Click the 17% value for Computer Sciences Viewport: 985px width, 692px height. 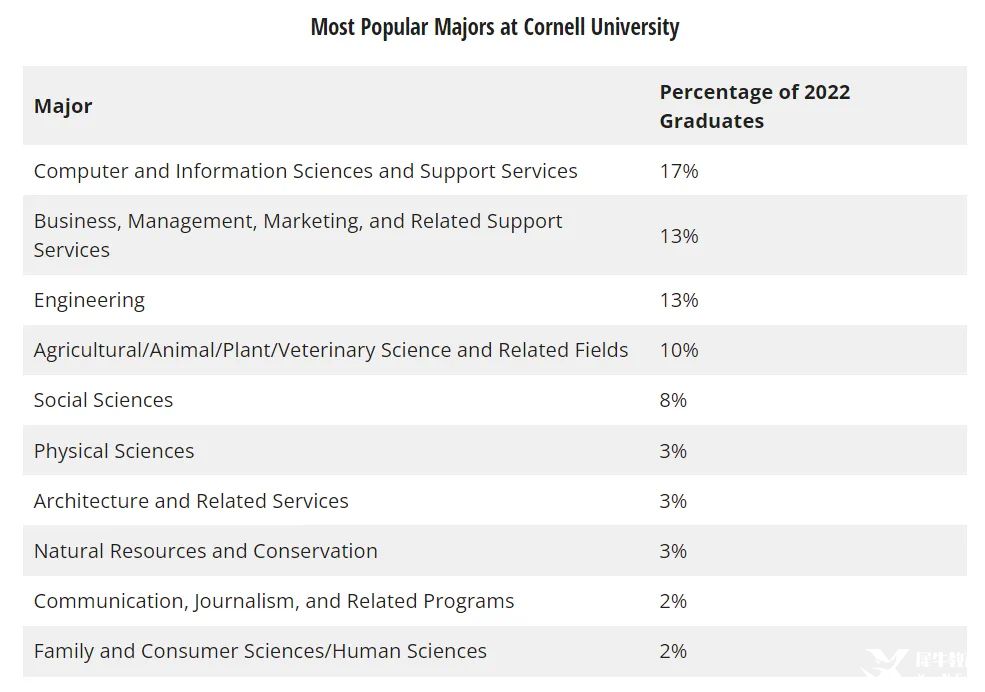679,171
